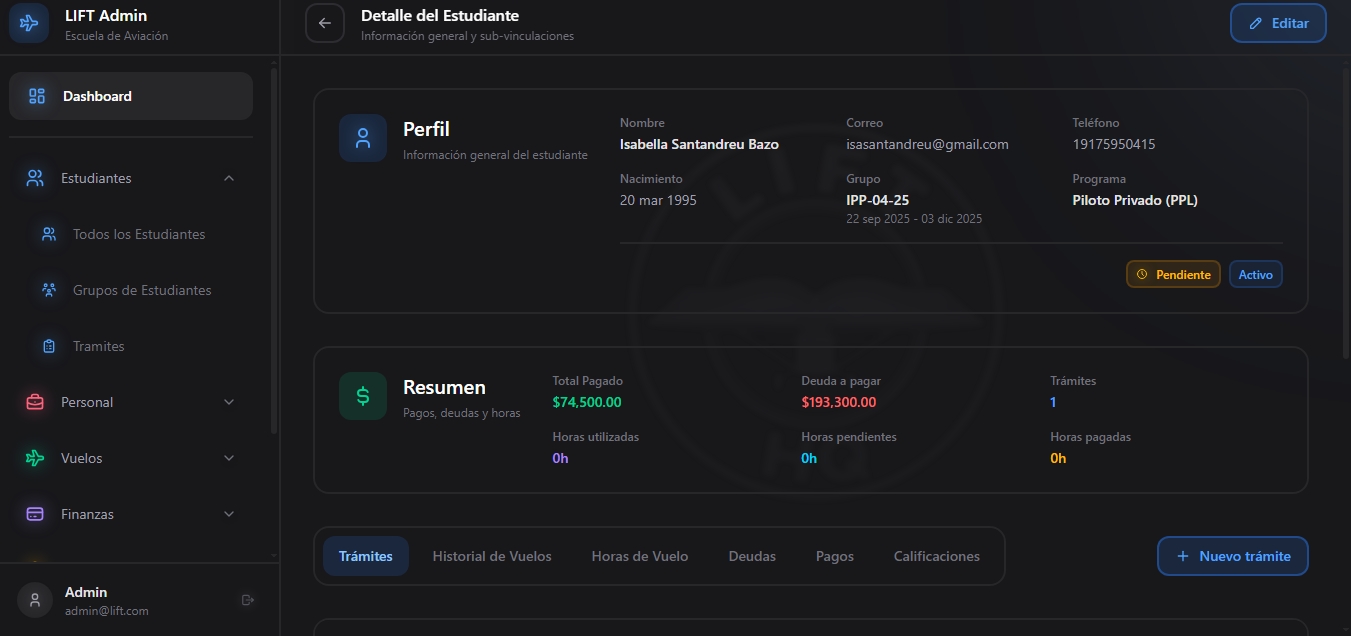Click the Nuevo trámite button
This screenshot has height=636, width=1351.
point(1232,556)
